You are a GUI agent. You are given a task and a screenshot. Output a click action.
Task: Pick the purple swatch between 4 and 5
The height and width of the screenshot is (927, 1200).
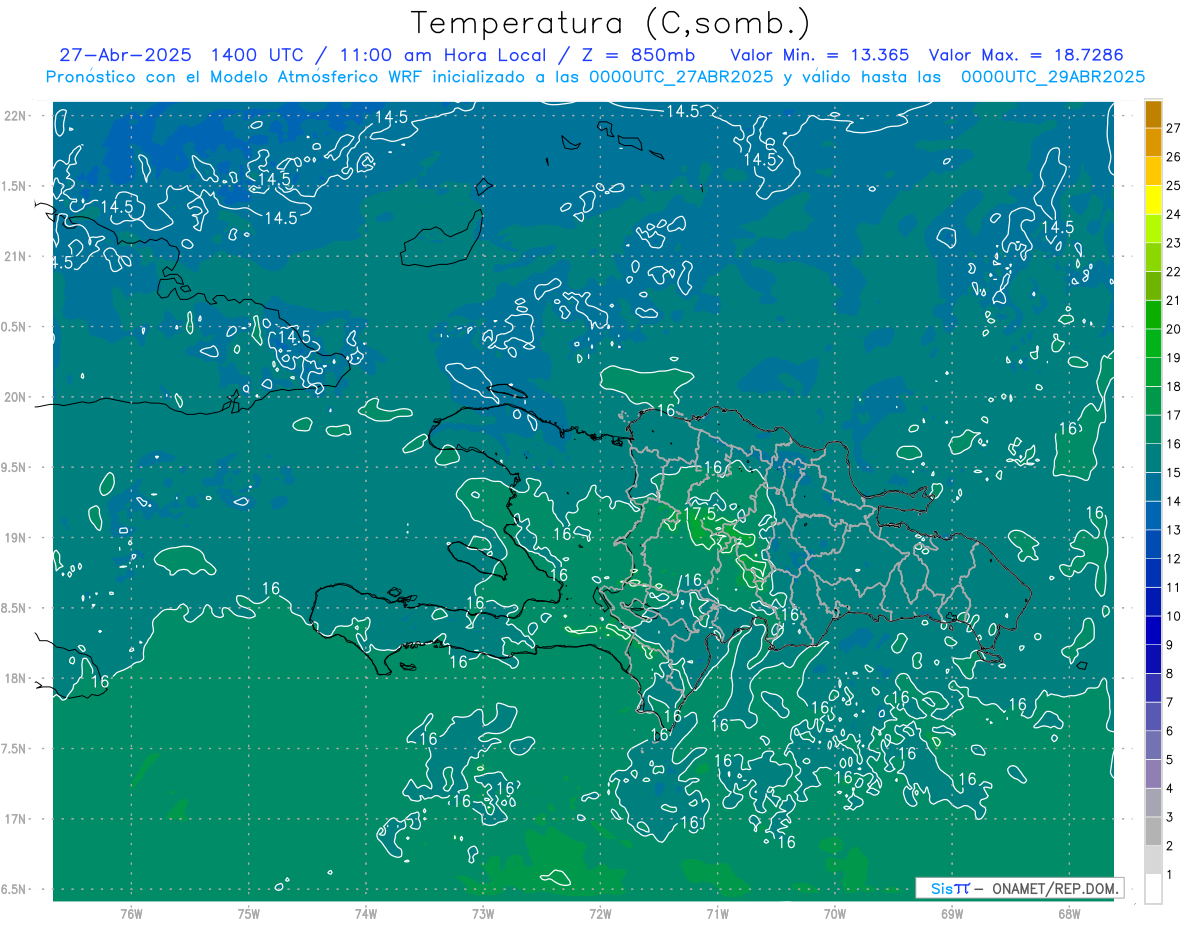point(1153,775)
